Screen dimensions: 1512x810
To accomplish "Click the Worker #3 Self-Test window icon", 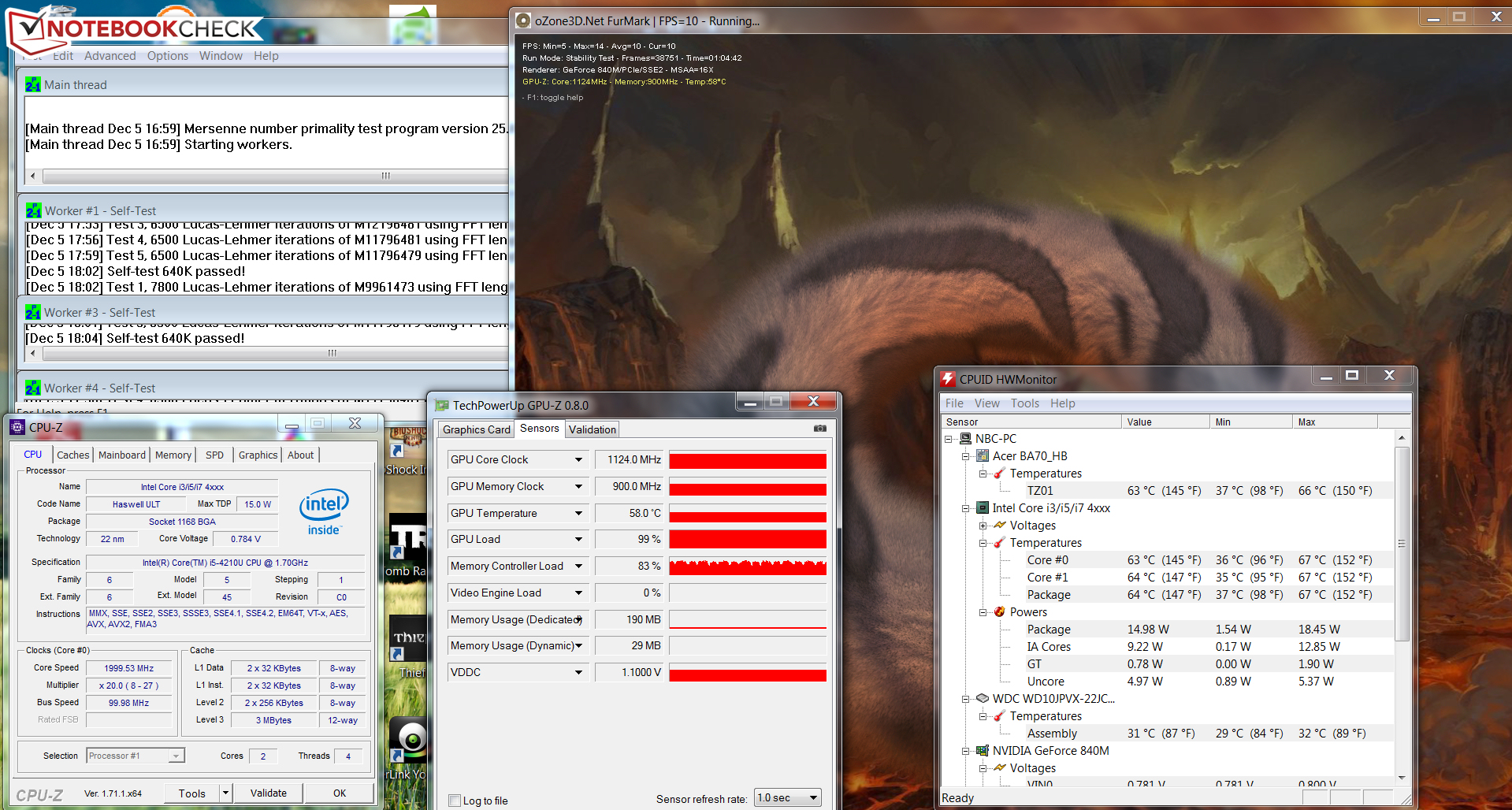I will 33,312.
